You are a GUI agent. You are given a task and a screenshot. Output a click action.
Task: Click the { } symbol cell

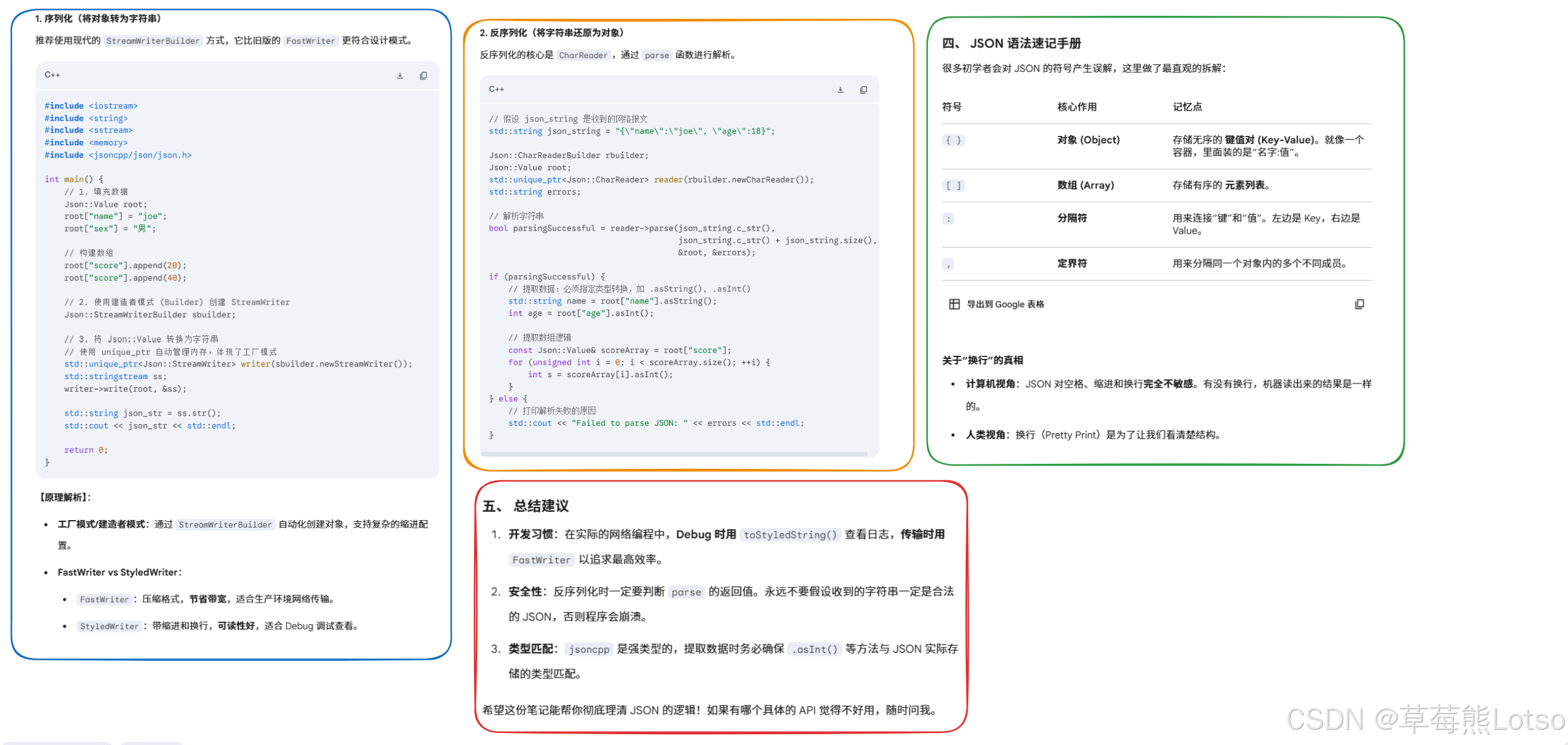pyautogui.click(x=953, y=140)
